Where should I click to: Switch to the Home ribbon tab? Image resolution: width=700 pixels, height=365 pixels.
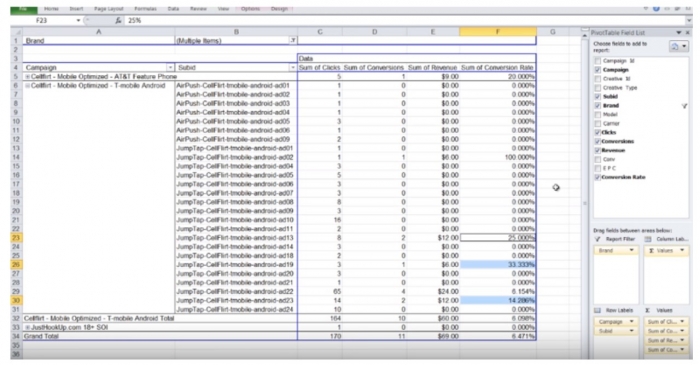51,9
